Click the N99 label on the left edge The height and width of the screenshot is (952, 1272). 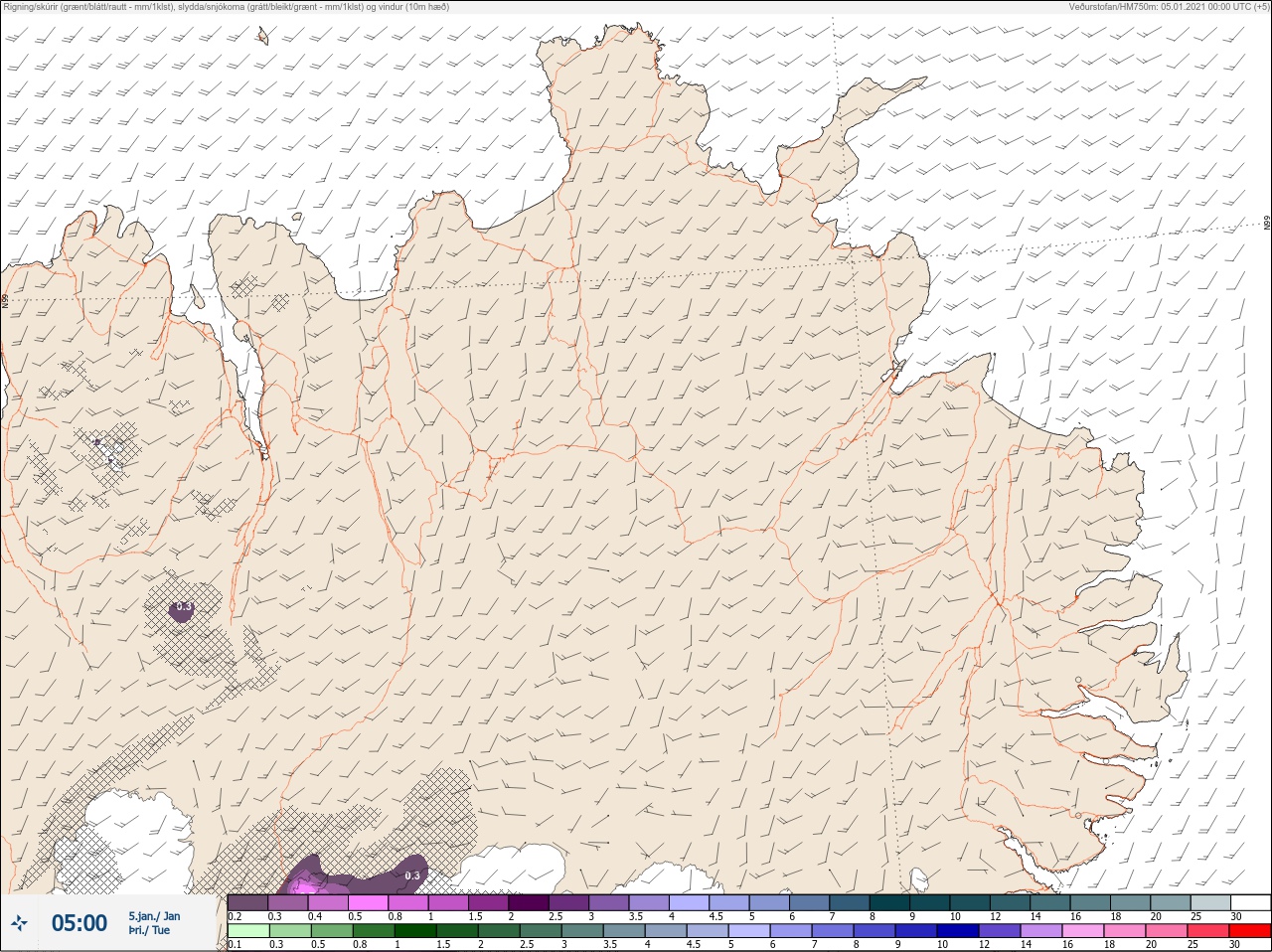pos(5,300)
